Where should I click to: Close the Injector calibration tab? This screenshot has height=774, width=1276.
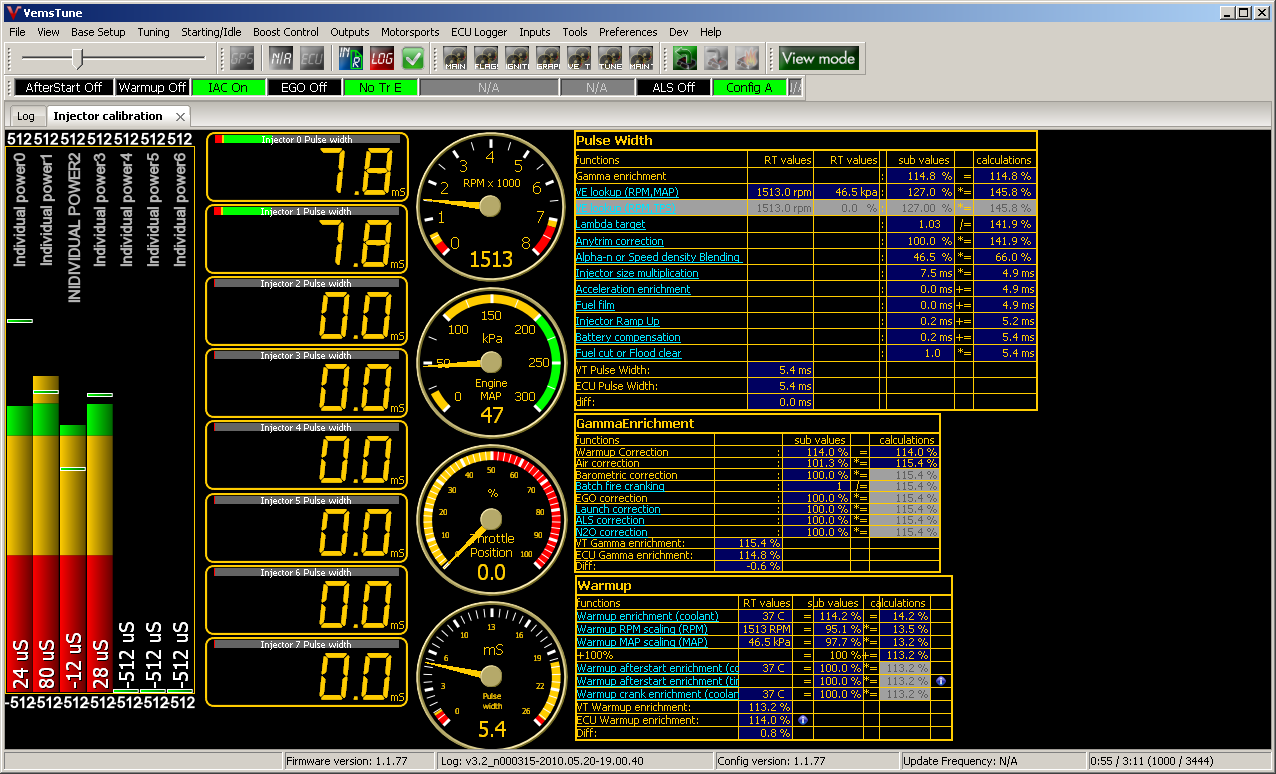[179, 116]
